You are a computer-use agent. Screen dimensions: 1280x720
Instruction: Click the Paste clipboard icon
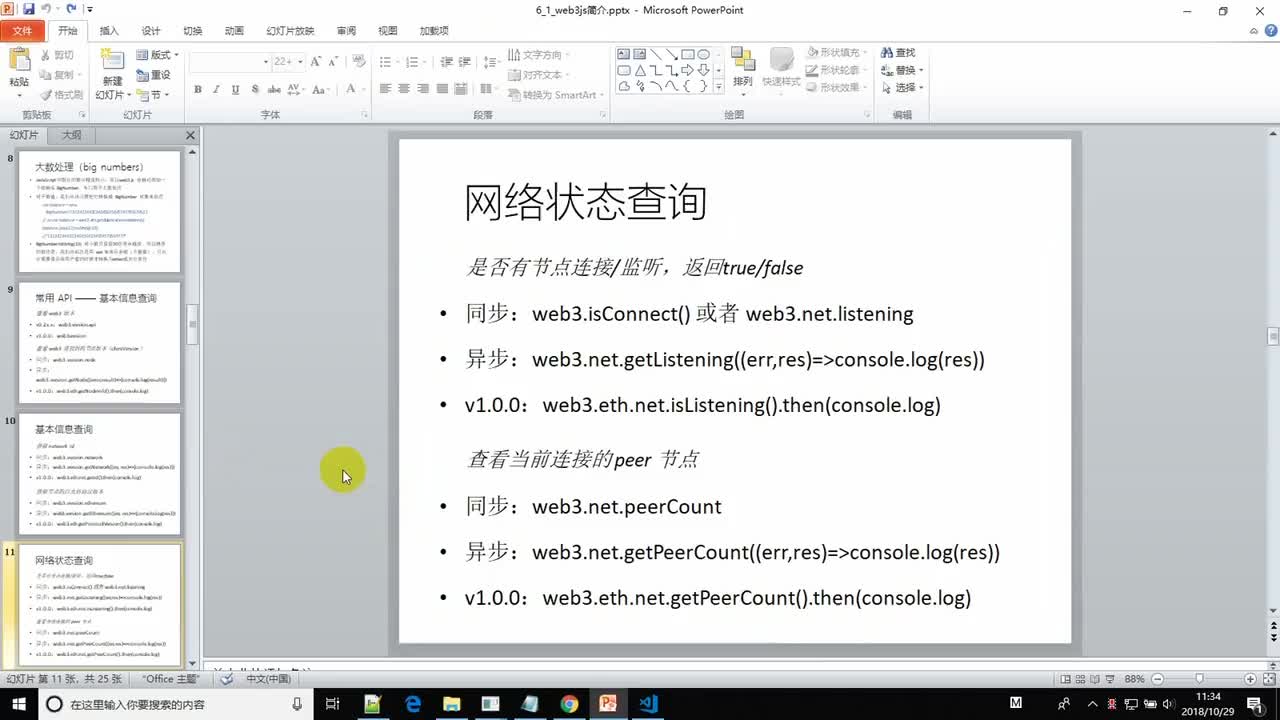coord(18,60)
